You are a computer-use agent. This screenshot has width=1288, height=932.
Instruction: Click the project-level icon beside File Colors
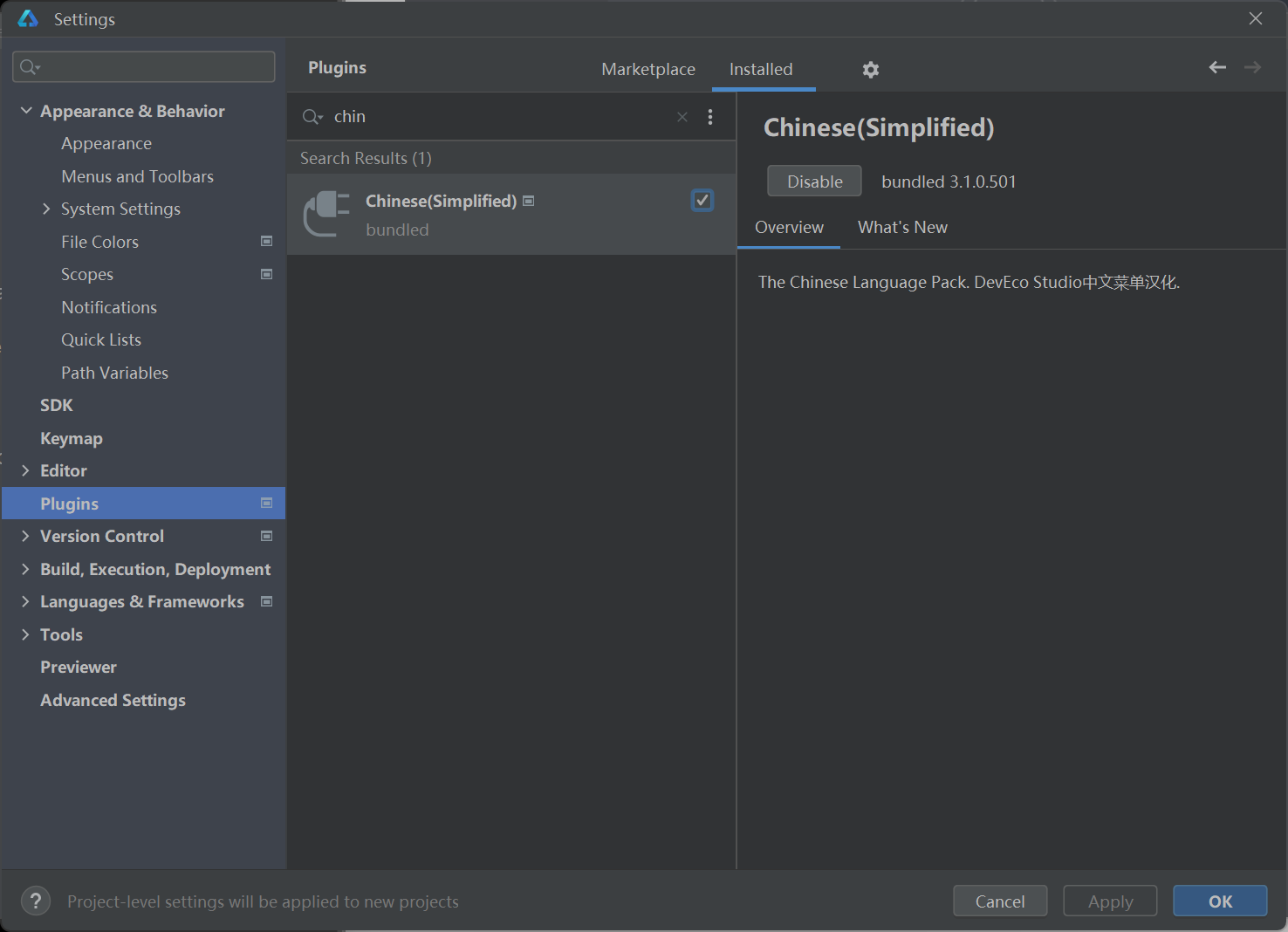pyautogui.click(x=267, y=241)
